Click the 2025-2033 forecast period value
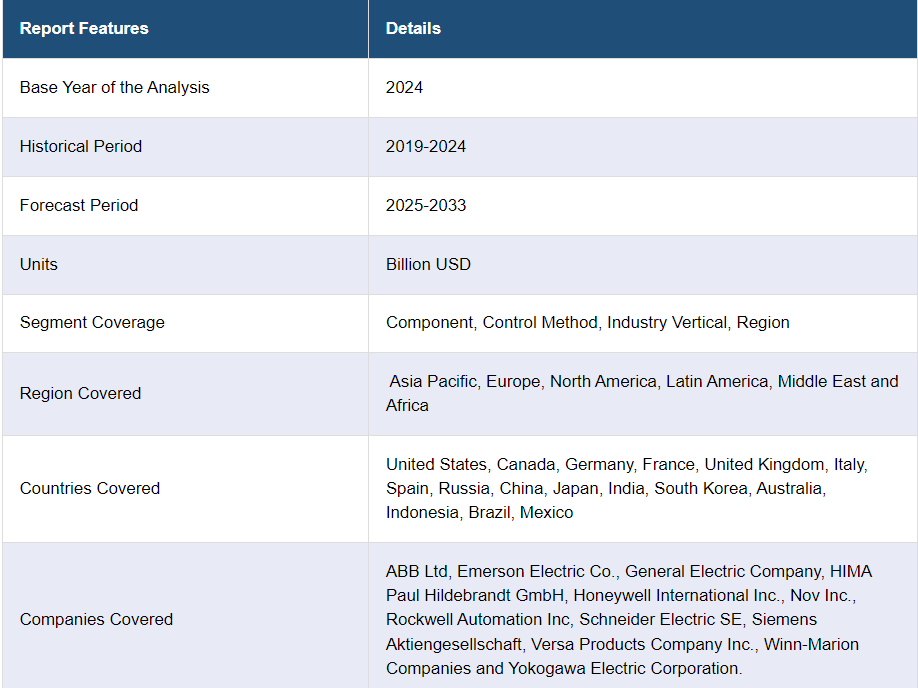The width and height of the screenshot is (918, 688). click(426, 206)
